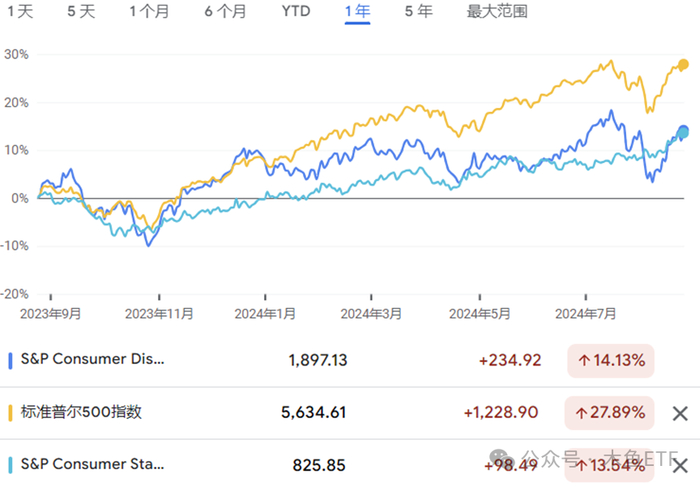Click the active 1年 range tab

[x=357, y=13]
